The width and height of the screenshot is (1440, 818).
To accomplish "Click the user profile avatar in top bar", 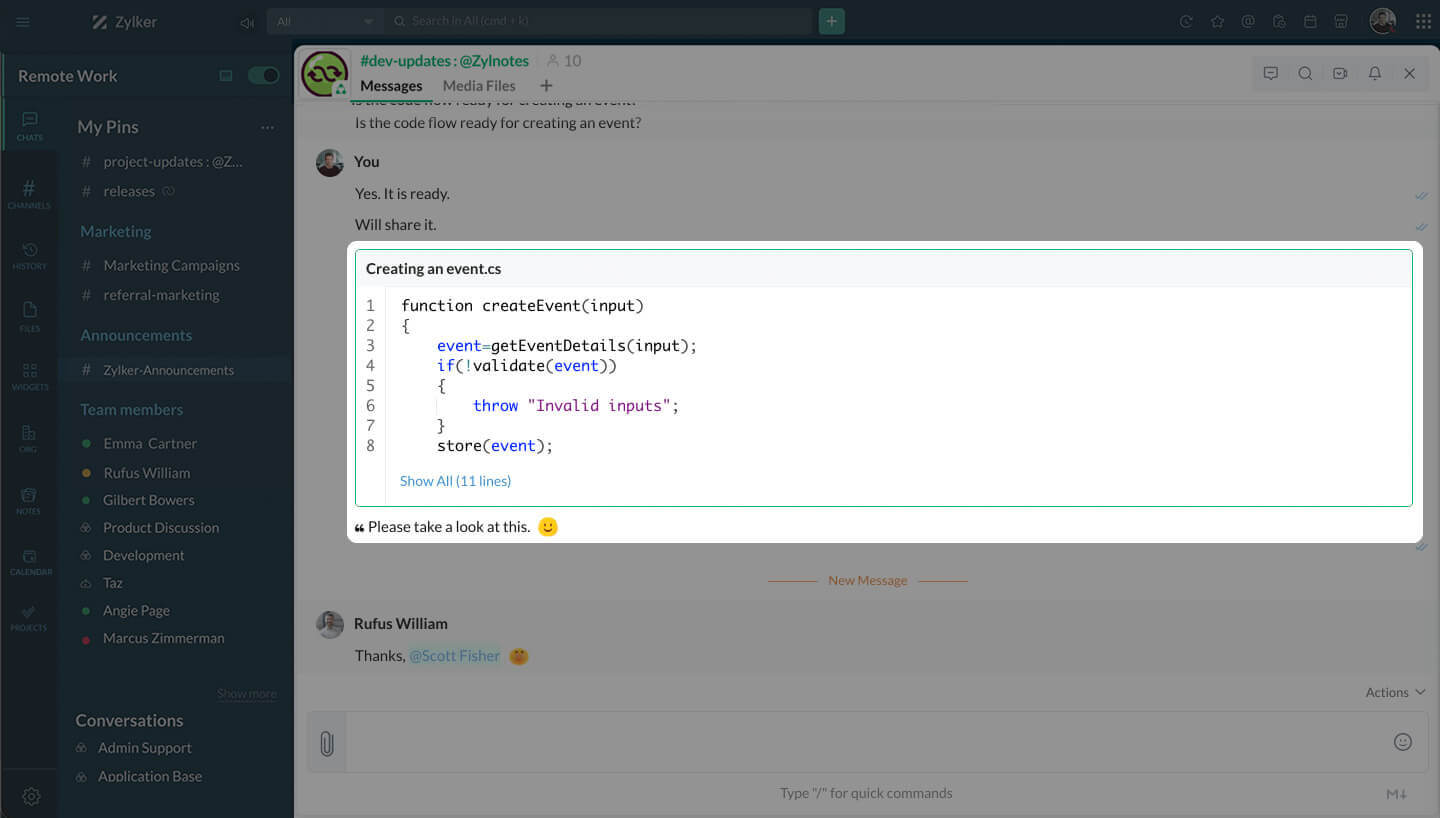I will 1383,21.
